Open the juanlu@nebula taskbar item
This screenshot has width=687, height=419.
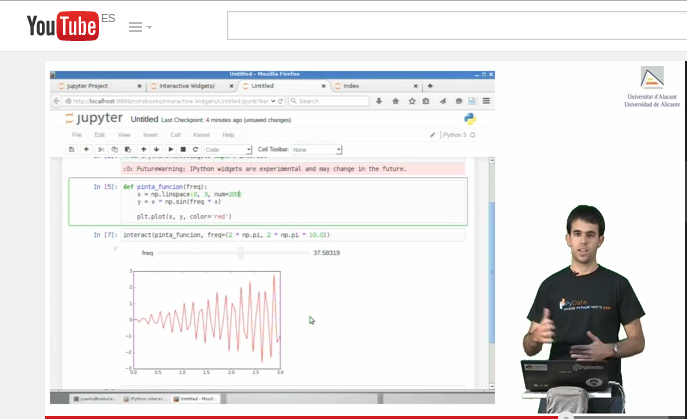click(x=94, y=399)
